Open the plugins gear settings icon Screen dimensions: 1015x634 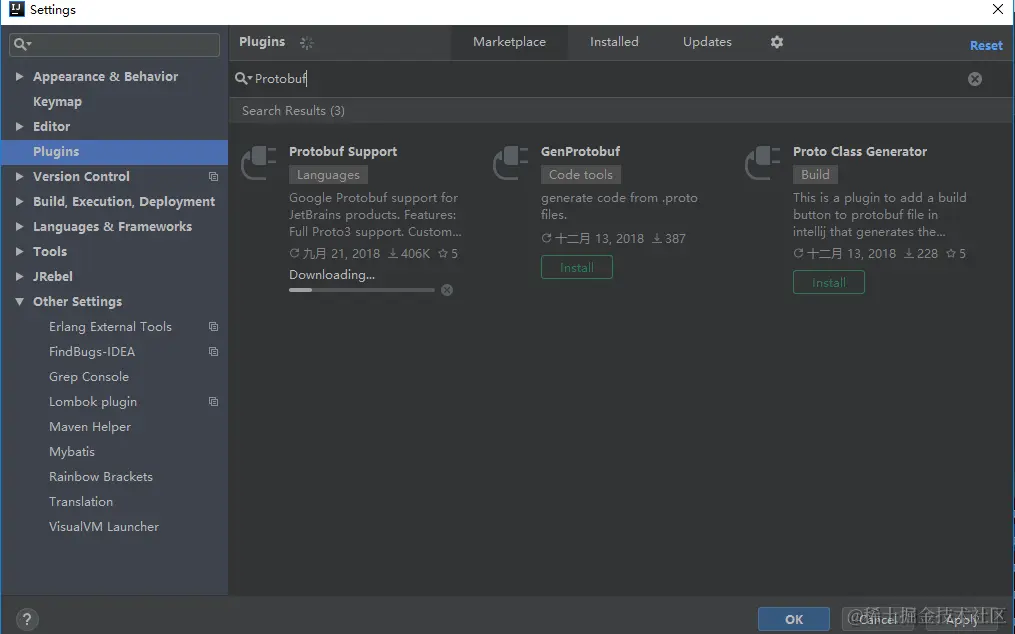777,42
